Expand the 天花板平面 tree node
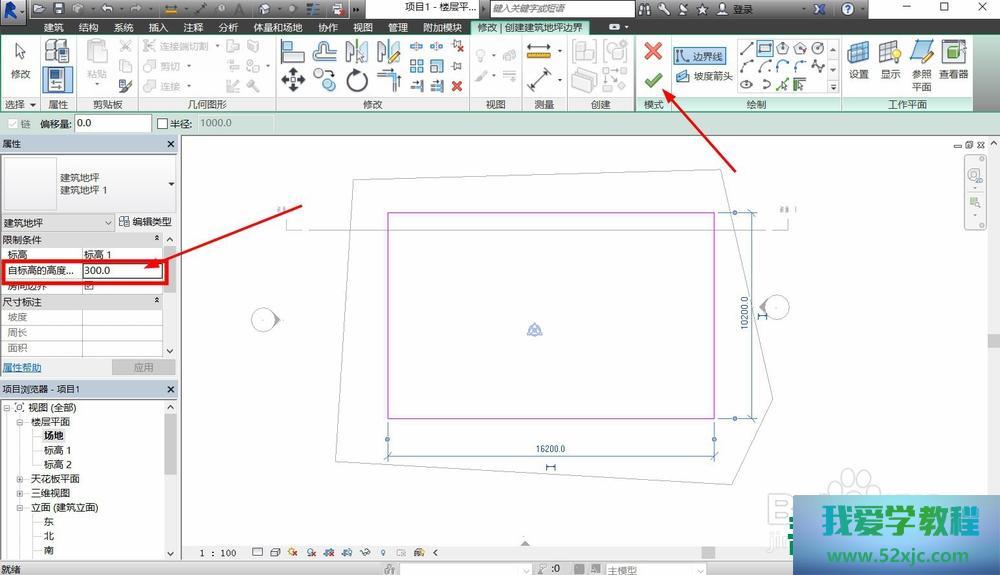1000x575 pixels. 20,479
